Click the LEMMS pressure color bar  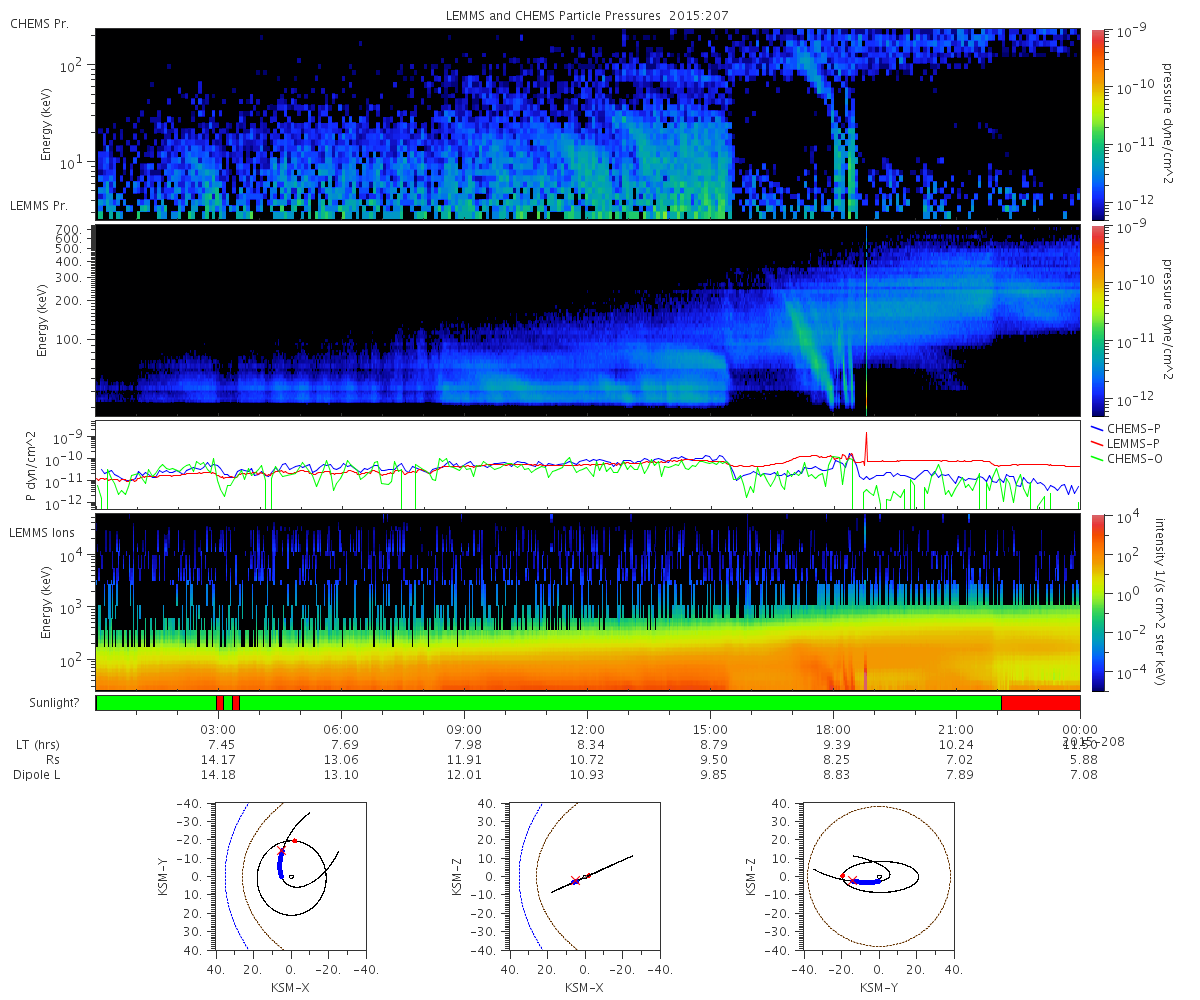coord(1098,321)
